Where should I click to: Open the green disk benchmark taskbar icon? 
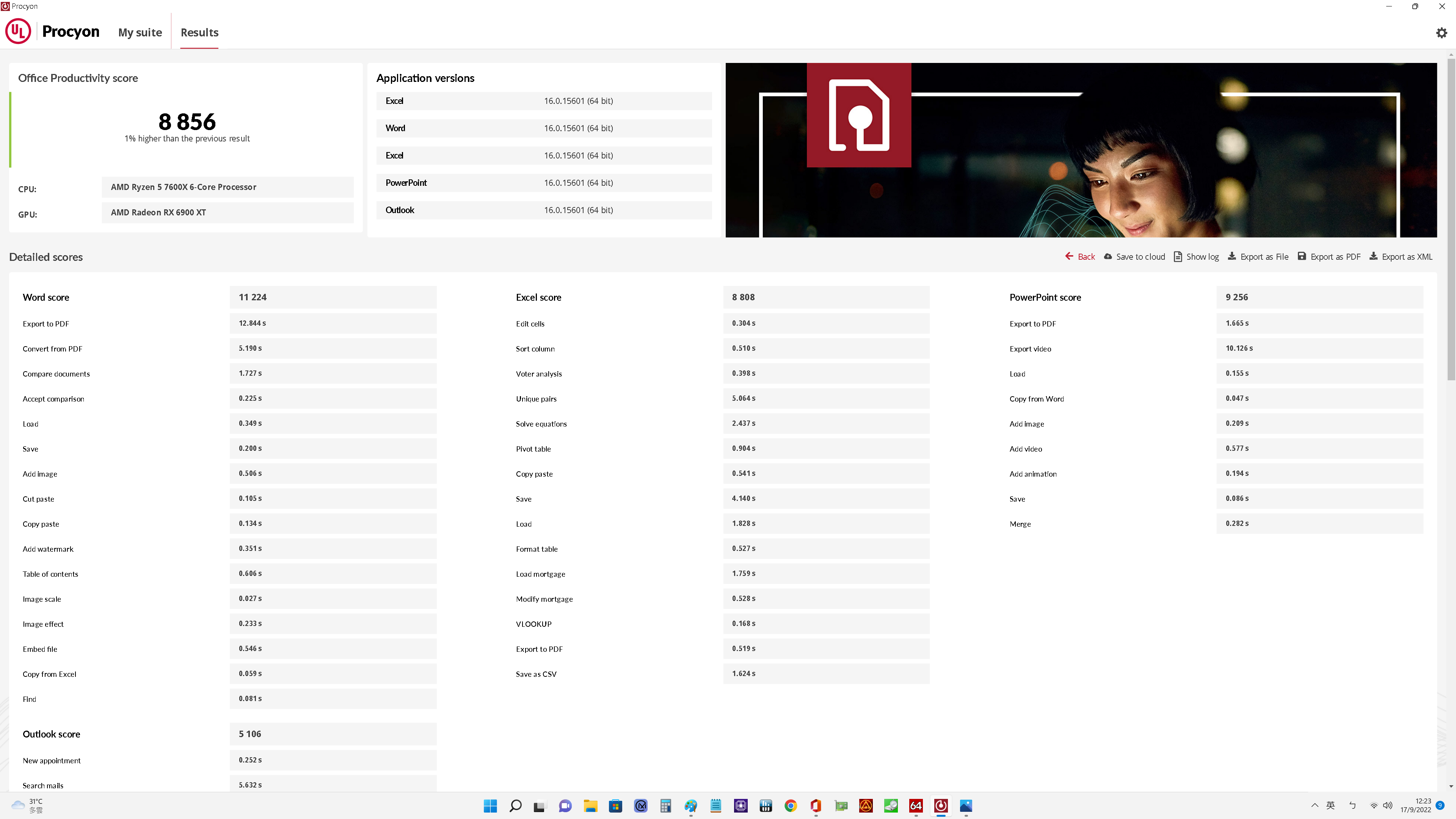[x=891, y=805]
